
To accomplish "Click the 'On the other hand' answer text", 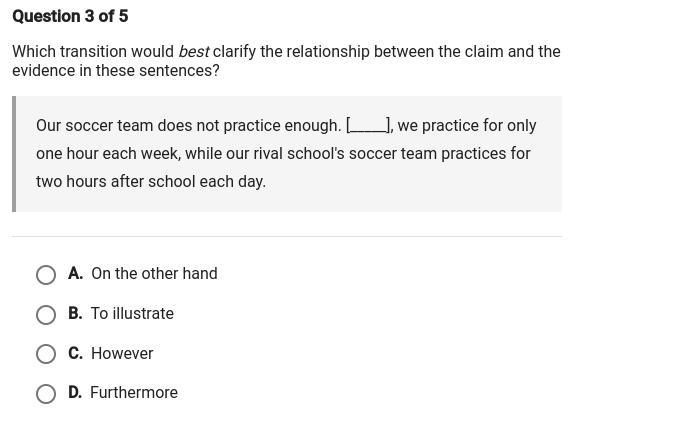I will point(154,274).
